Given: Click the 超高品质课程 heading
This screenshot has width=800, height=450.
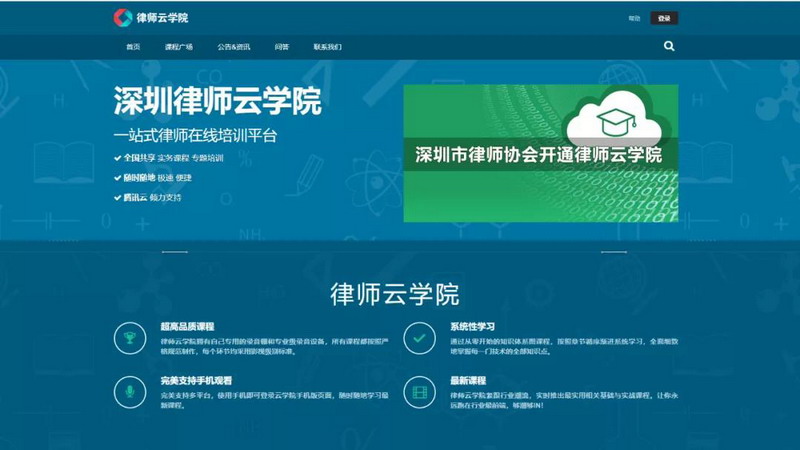Looking at the screenshot, I should coord(187,327).
